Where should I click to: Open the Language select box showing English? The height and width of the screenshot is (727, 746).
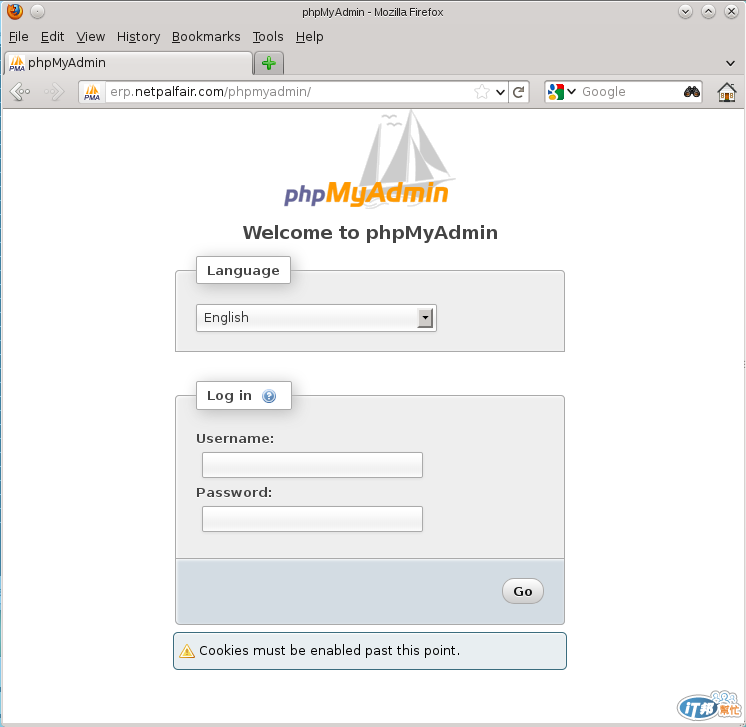click(316, 318)
